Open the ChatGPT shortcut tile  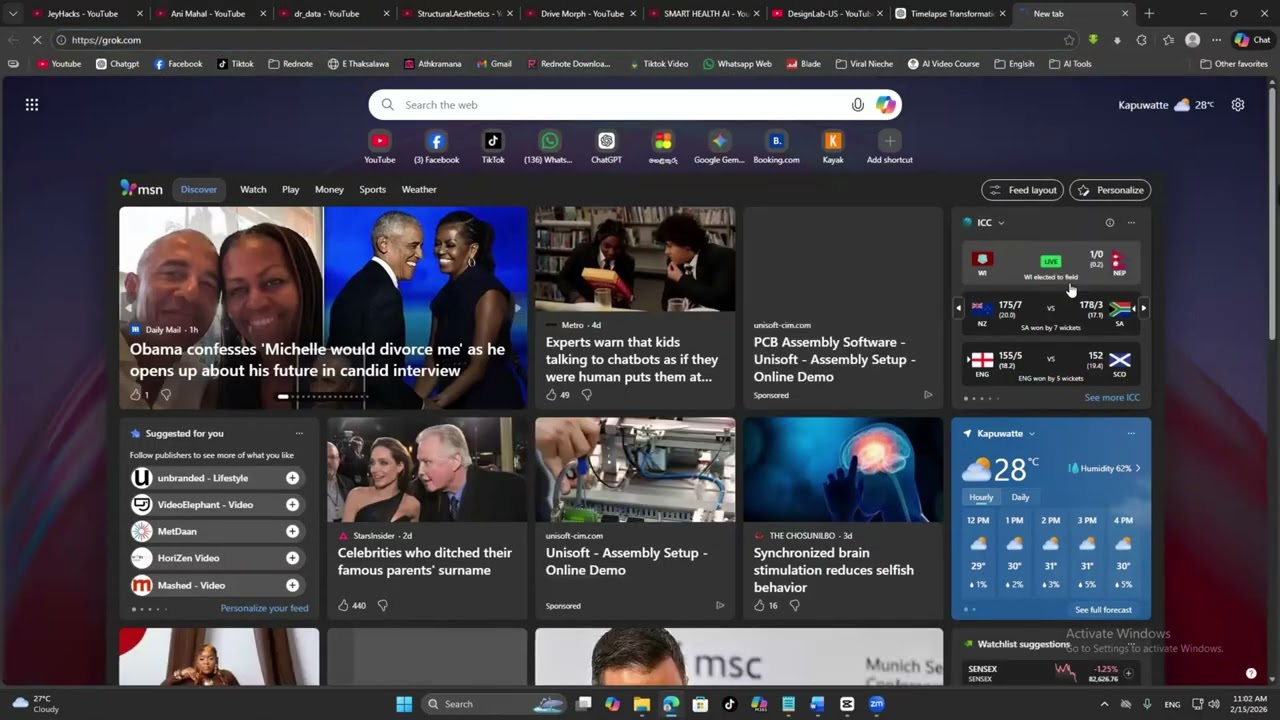(606, 147)
